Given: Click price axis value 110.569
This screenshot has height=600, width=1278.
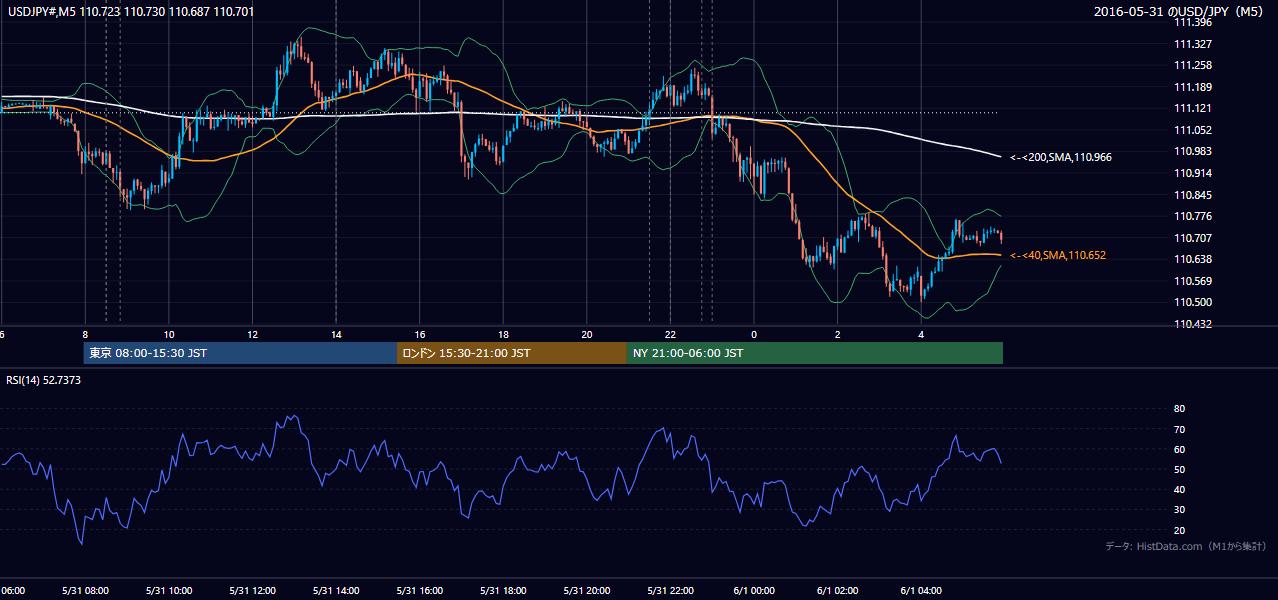Looking at the screenshot, I should [1191, 281].
